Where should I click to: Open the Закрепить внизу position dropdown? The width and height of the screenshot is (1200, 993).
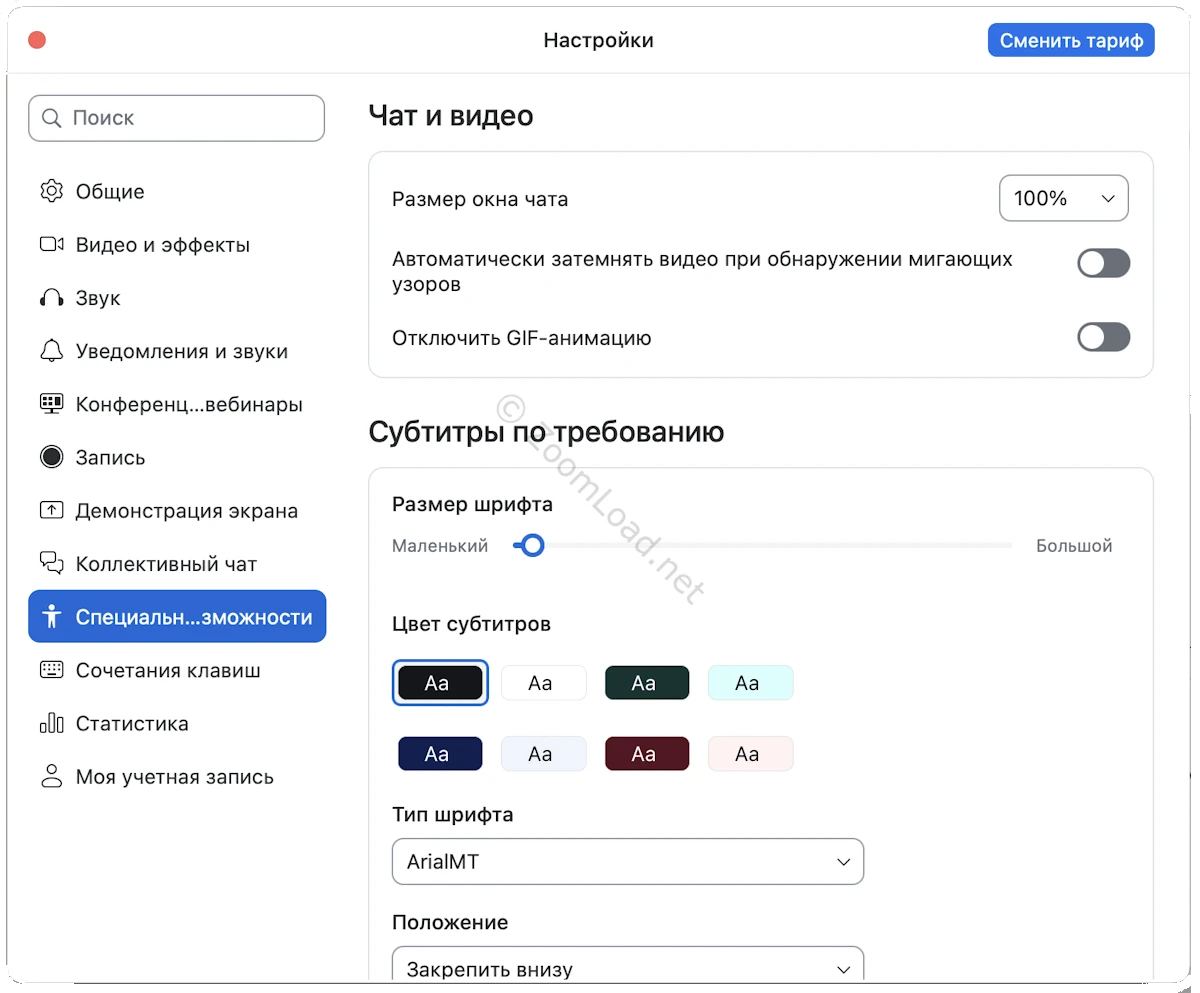[627, 966]
